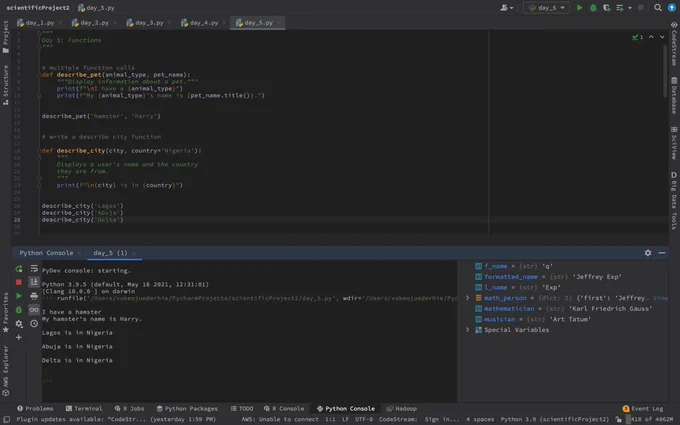Image resolution: width=680 pixels, height=425 pixels.
Task: Open Structure tool window on left
Action: pyautogui.click(x=6, y=85)
